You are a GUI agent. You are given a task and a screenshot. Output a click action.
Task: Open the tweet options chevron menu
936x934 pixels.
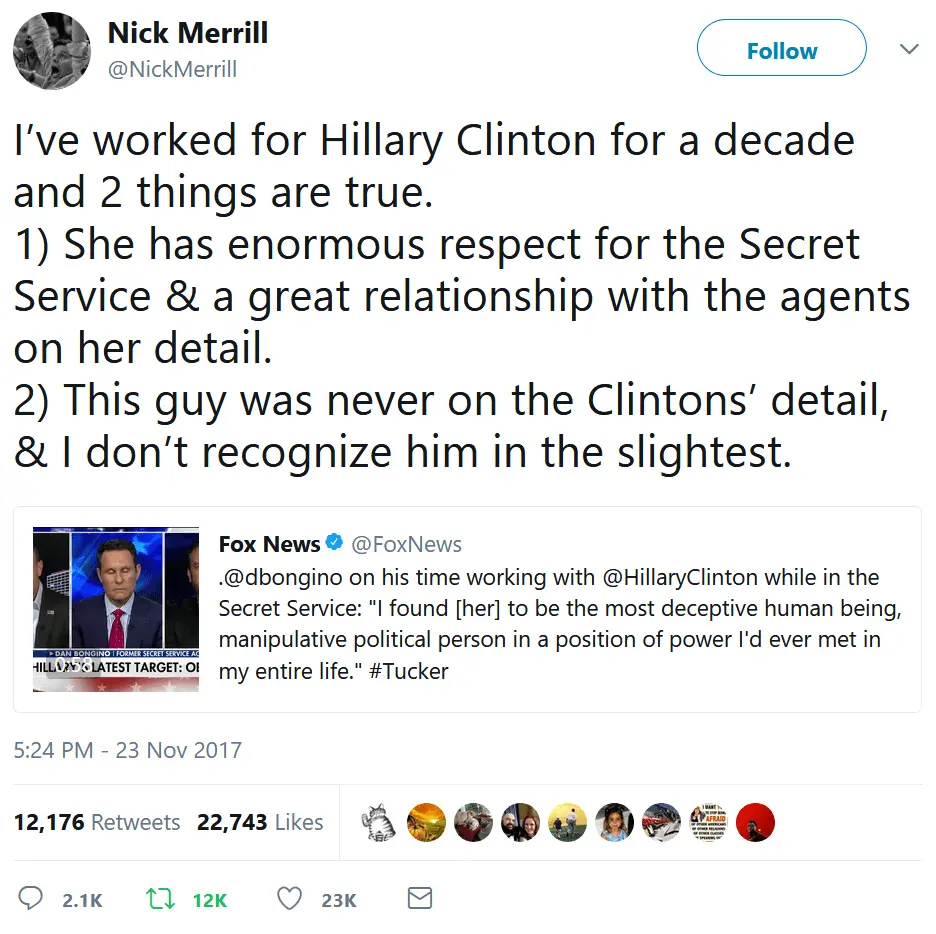[x=909, y=49]
